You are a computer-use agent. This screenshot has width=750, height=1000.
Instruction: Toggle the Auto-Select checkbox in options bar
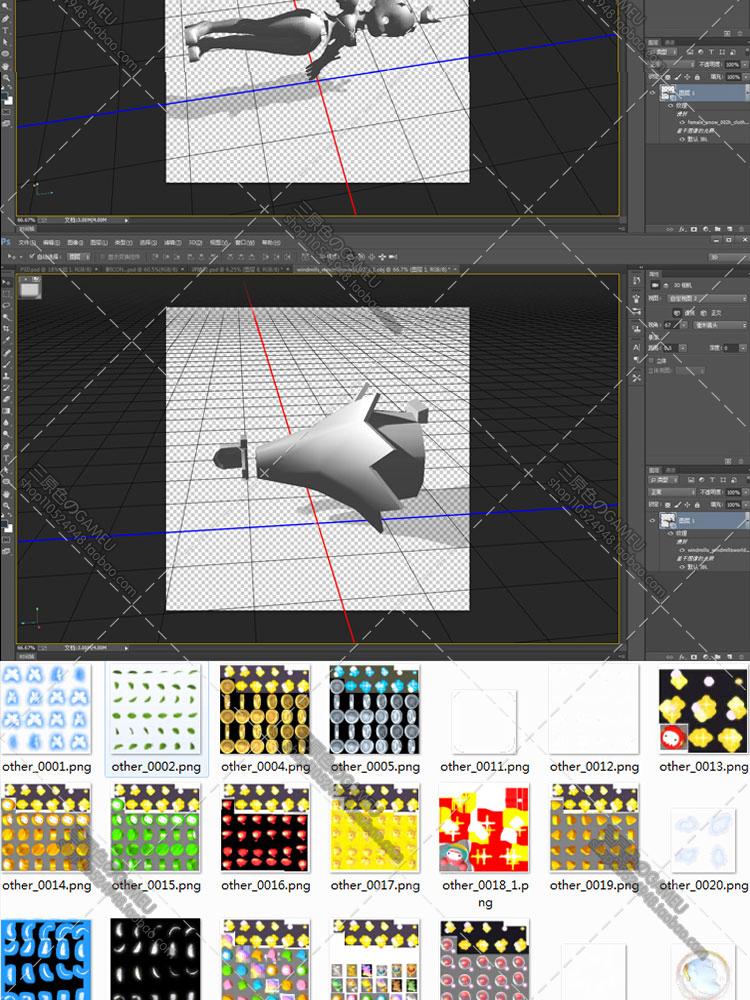32,256
